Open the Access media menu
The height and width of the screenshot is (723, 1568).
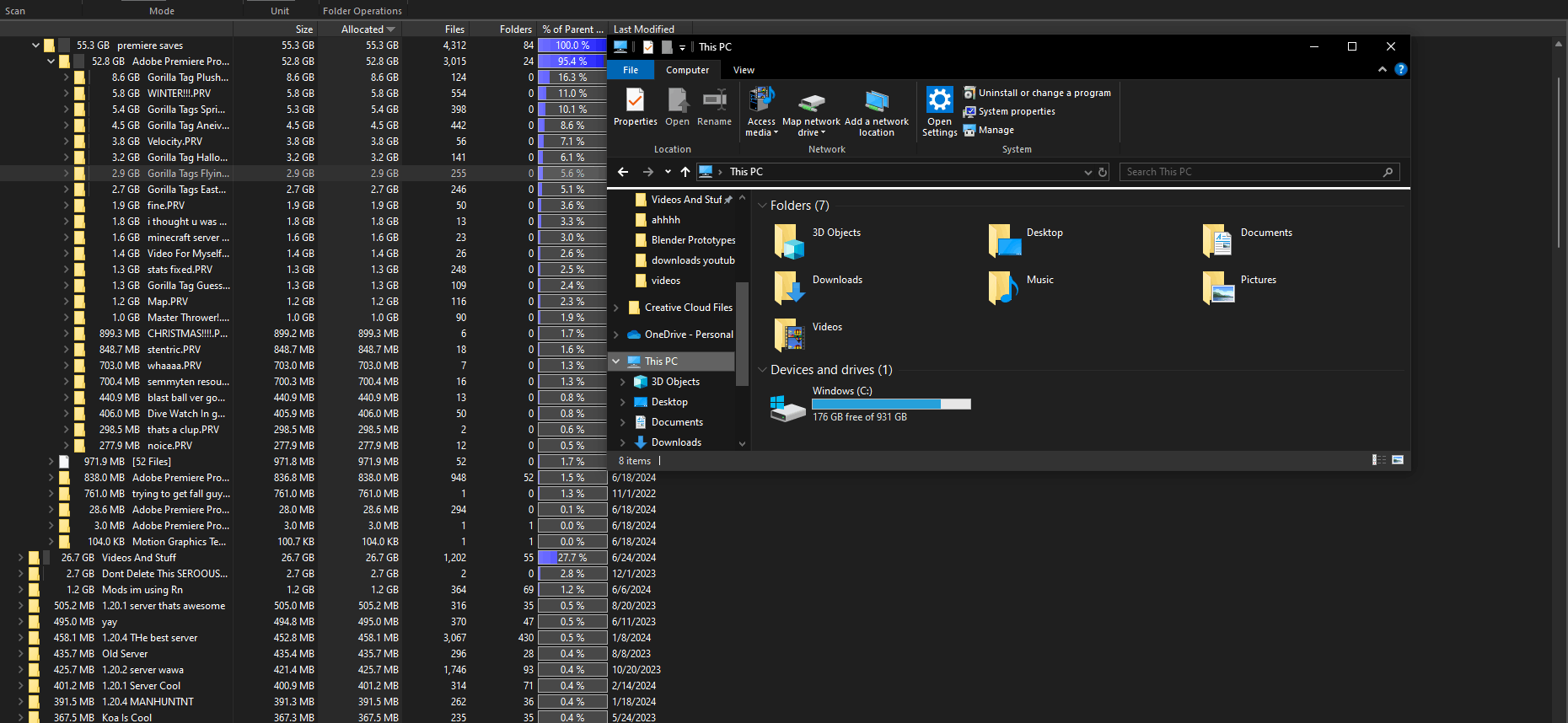(x=761, y=113)
